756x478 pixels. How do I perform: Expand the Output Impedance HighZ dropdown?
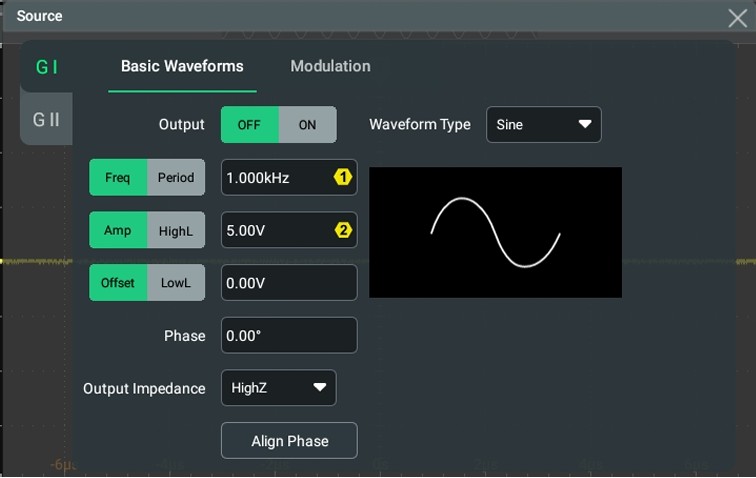click(278, 388)
